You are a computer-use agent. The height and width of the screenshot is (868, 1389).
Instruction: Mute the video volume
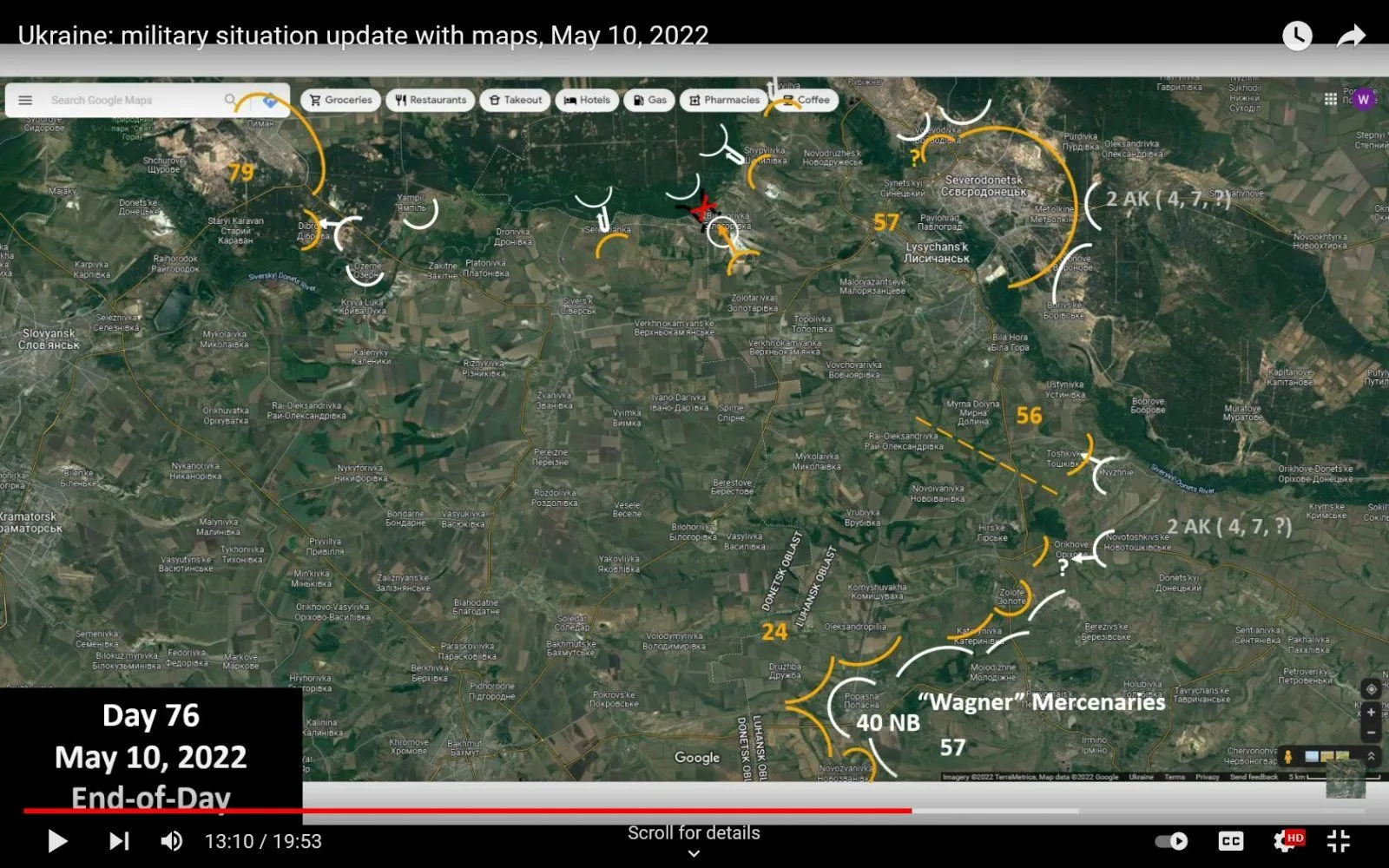click(x=172, y=841)
